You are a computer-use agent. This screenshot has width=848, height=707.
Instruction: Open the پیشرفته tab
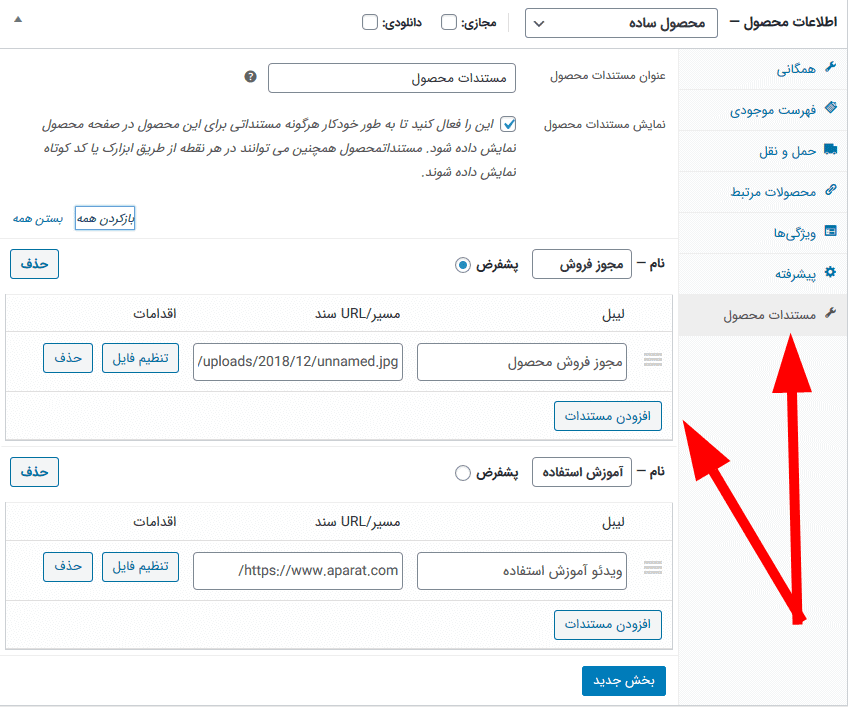click(763, 274)
